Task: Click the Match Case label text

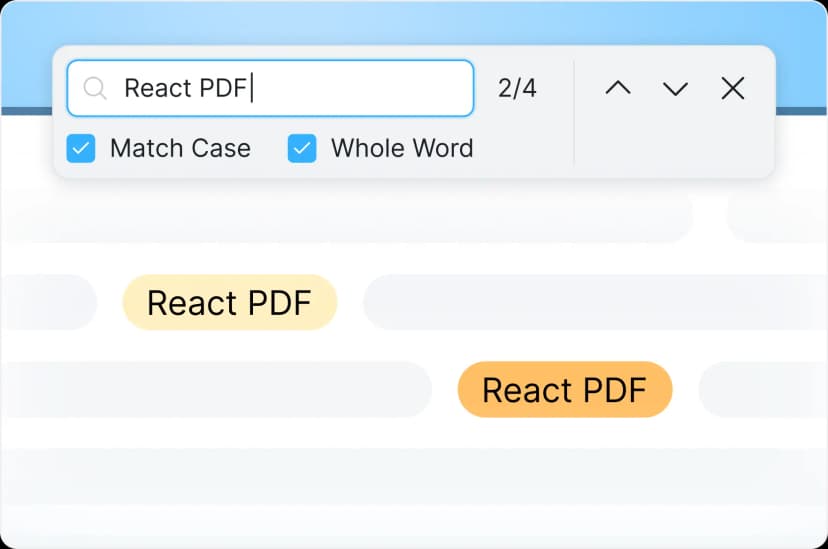Action: (181, 148)
